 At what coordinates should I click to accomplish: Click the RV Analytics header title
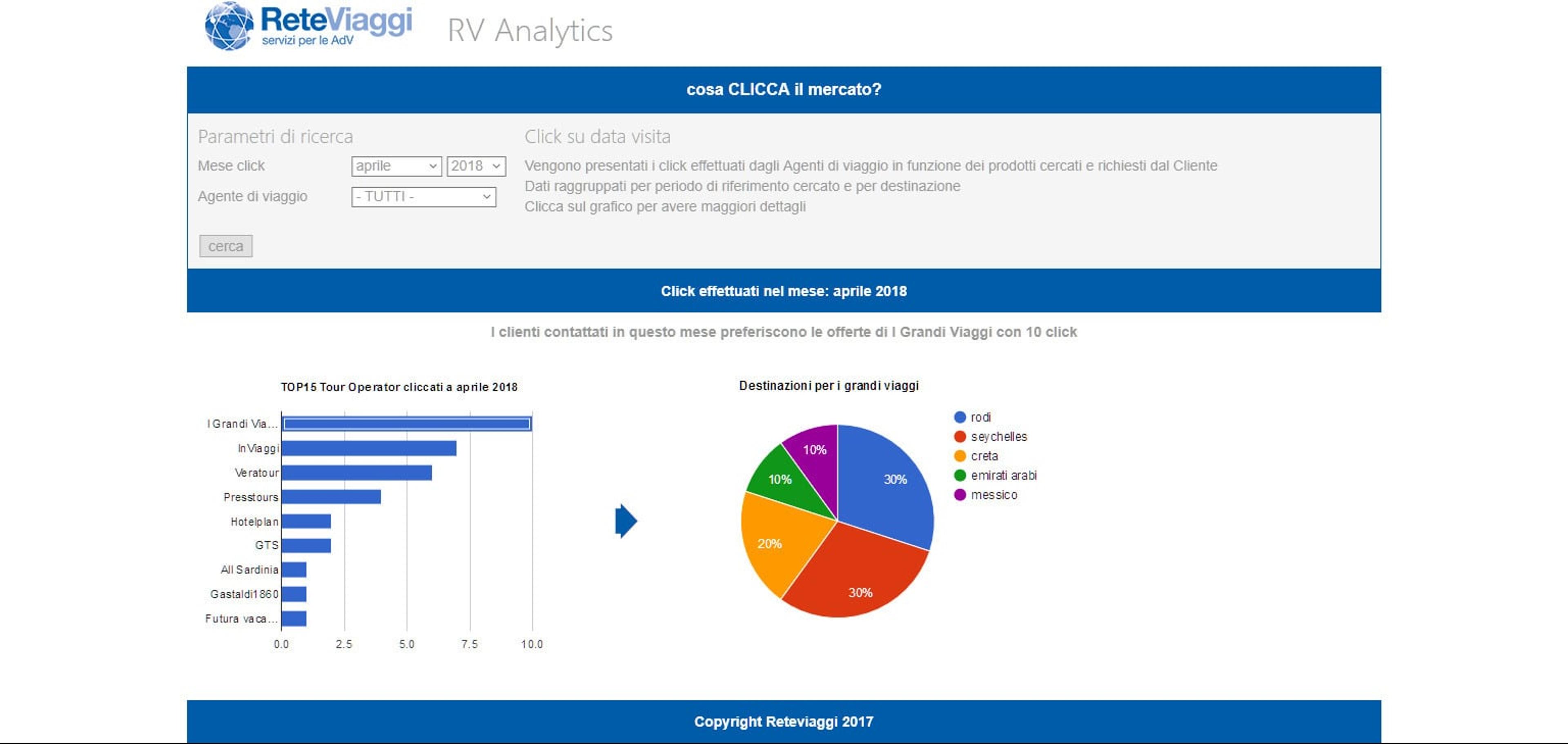(530, 31)
